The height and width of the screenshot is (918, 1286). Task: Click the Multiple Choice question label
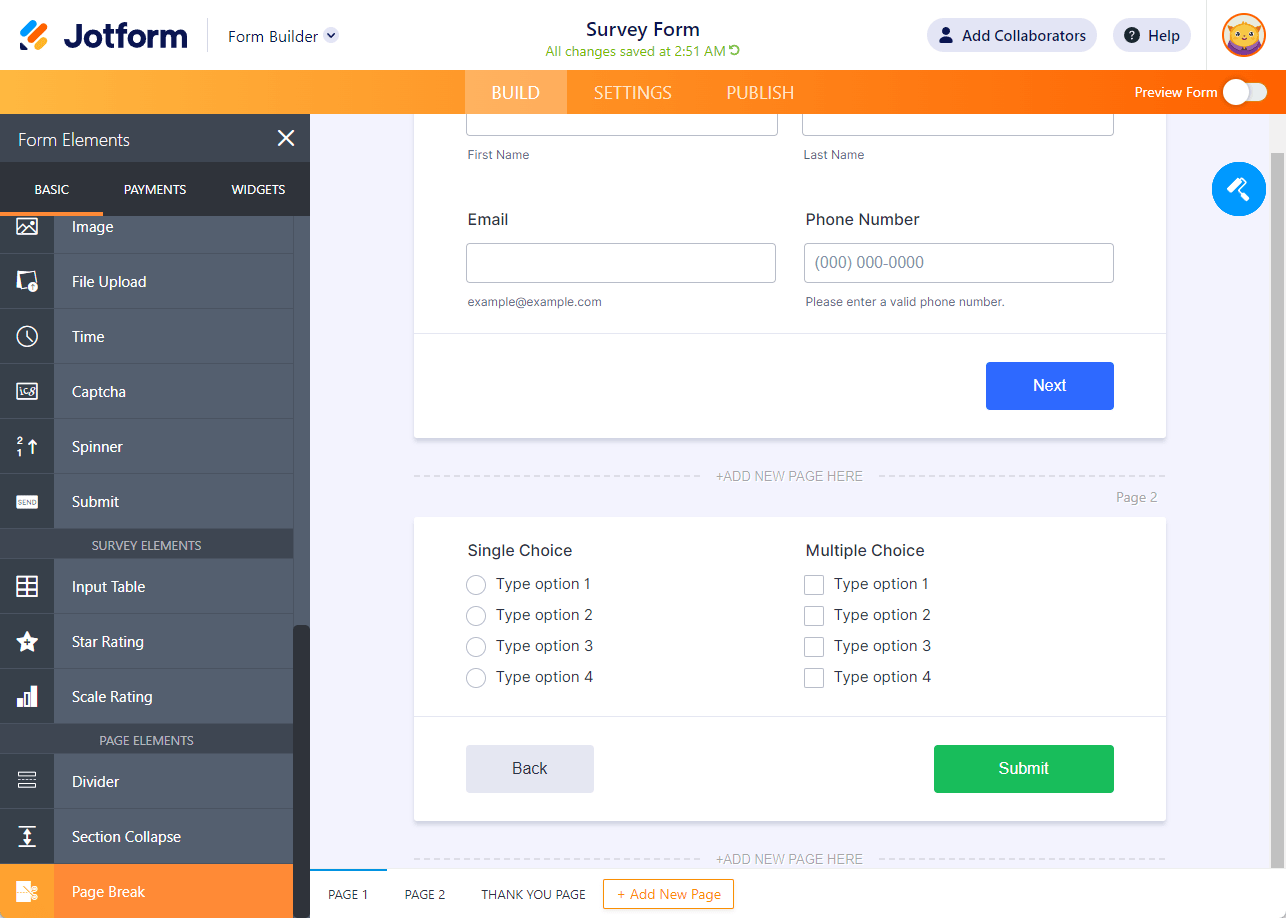(865, 551)
